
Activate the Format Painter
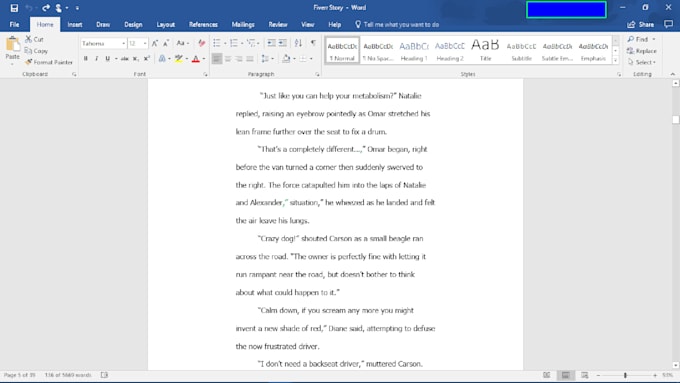tap(49, 62)
